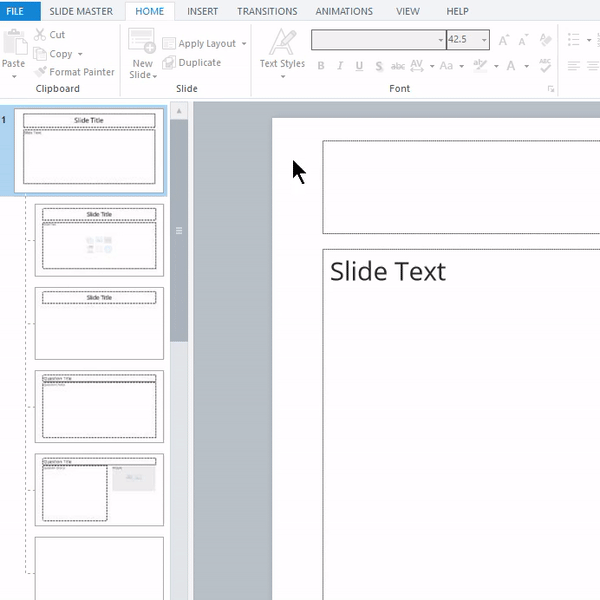Viewport: 600px width, 600px height.
Task: Expand the highlight color dropdown arrow
Action: click(496, 66)
